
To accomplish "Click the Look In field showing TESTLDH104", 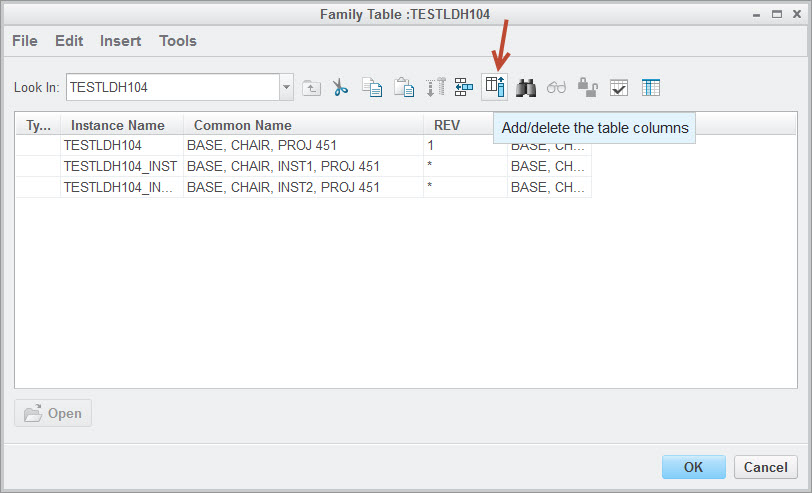I will pyautogui.click(x=172, y=88).
